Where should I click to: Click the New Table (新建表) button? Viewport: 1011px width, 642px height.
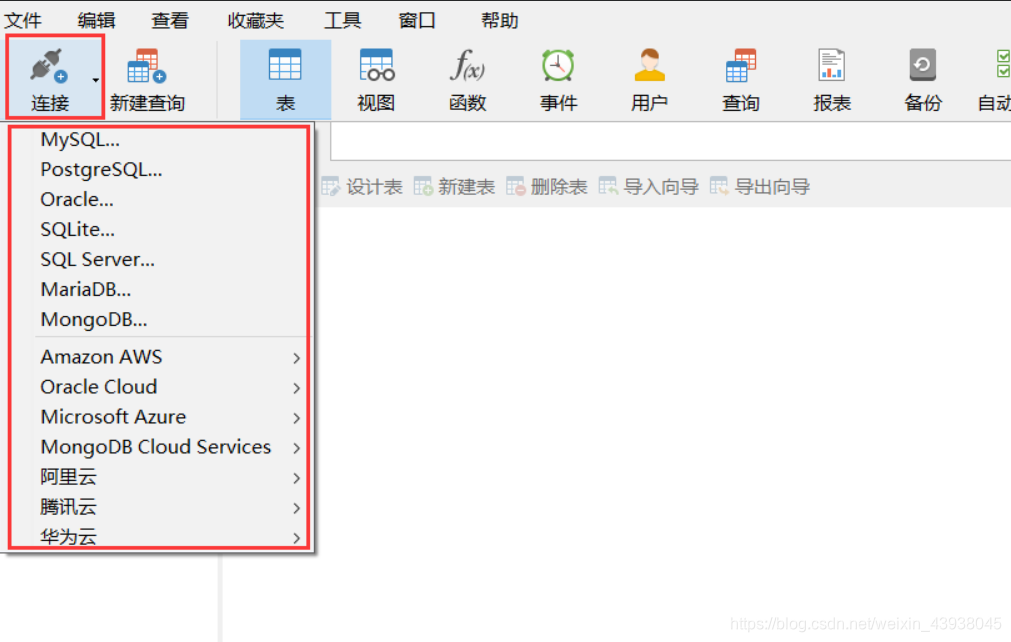coord(454,187)
